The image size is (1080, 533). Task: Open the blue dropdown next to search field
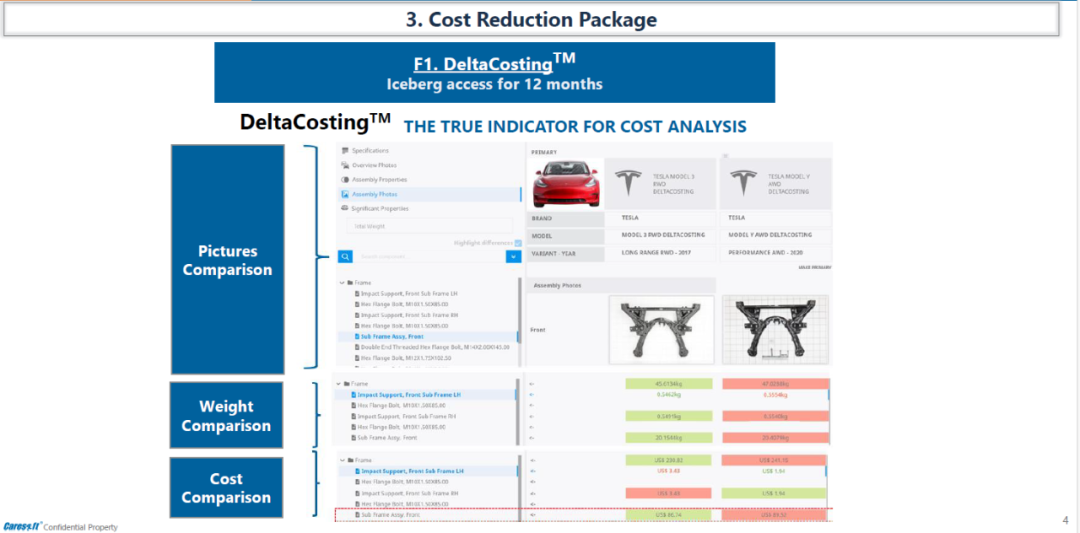(513, 256)
